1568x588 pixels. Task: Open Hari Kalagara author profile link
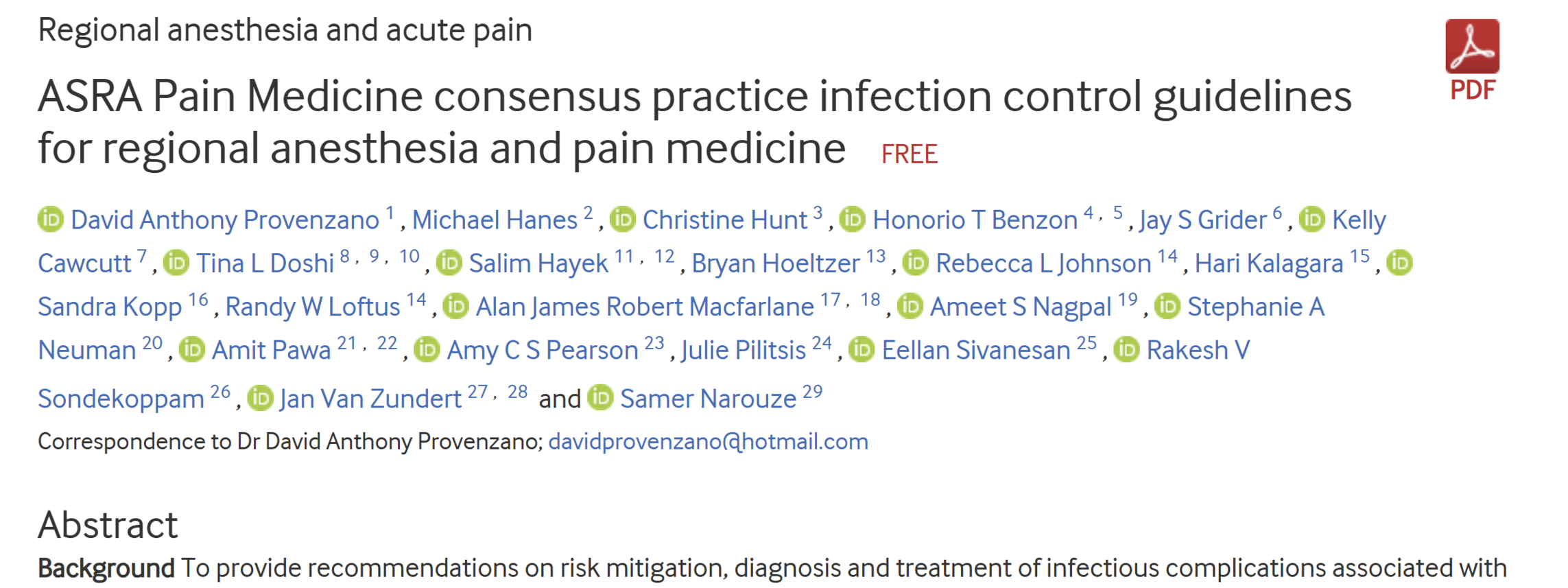coord(1269,263)
